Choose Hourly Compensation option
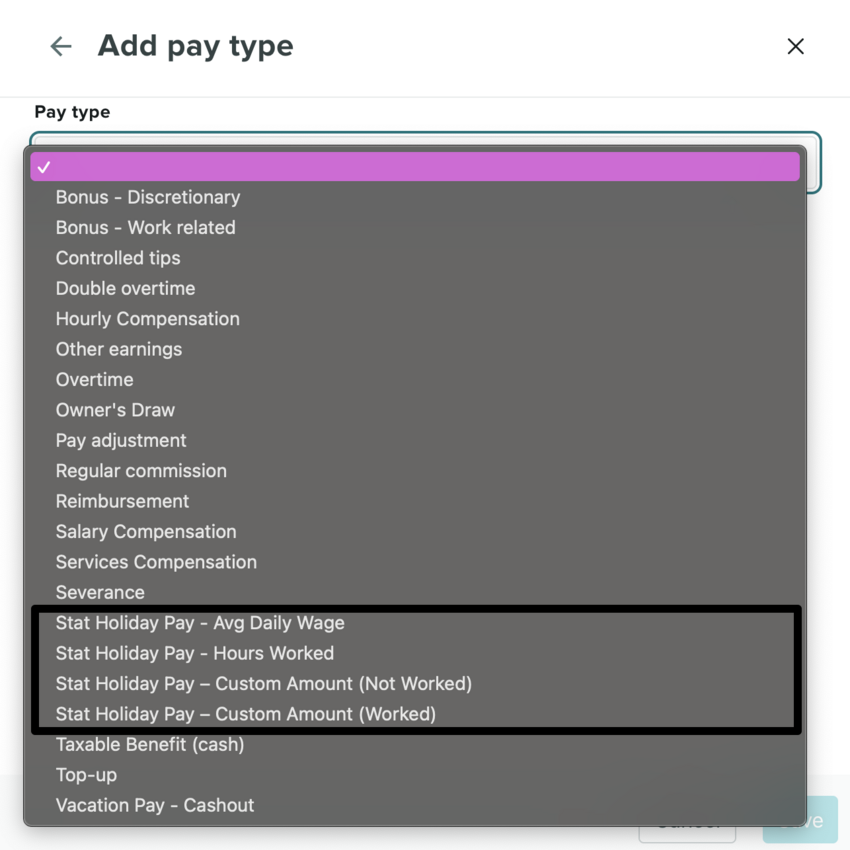The image size is (850, 850). [x=148, y=319]
